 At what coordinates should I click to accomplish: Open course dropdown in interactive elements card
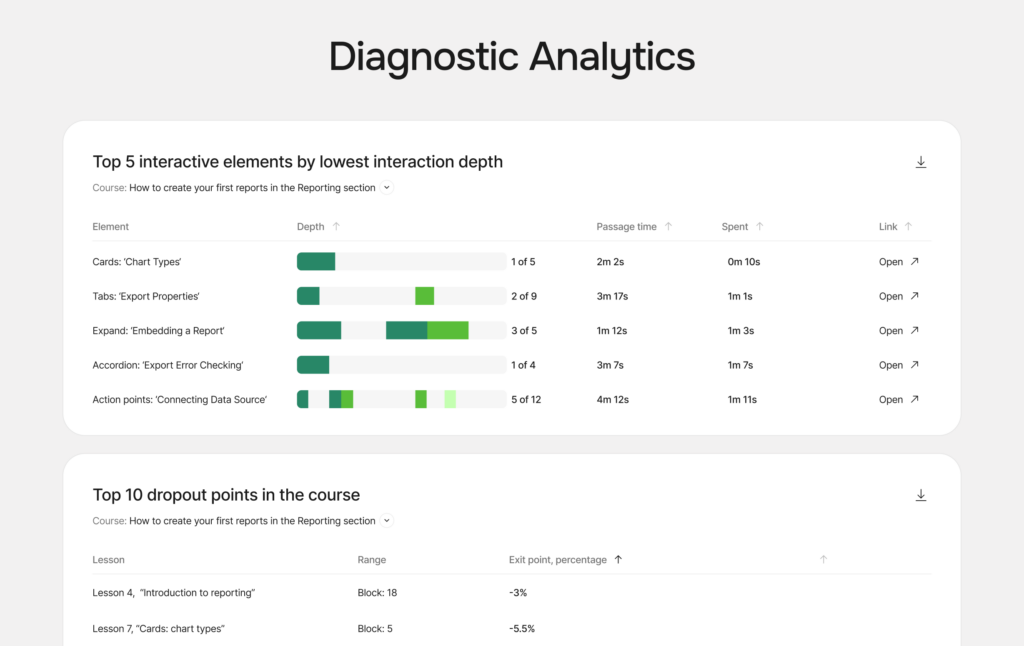387,187
